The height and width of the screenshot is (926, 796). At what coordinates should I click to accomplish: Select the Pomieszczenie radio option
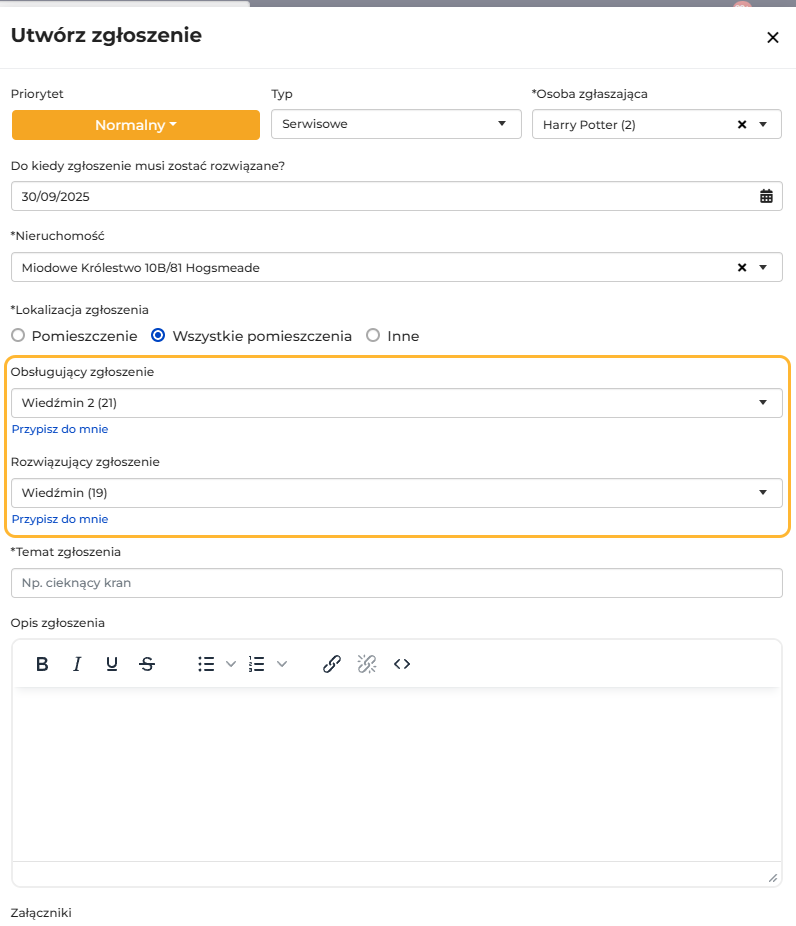(18, 335)
